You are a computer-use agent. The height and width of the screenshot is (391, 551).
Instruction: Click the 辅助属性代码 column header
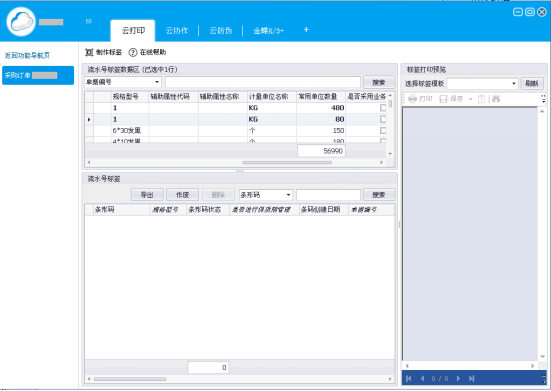point(174,97)
